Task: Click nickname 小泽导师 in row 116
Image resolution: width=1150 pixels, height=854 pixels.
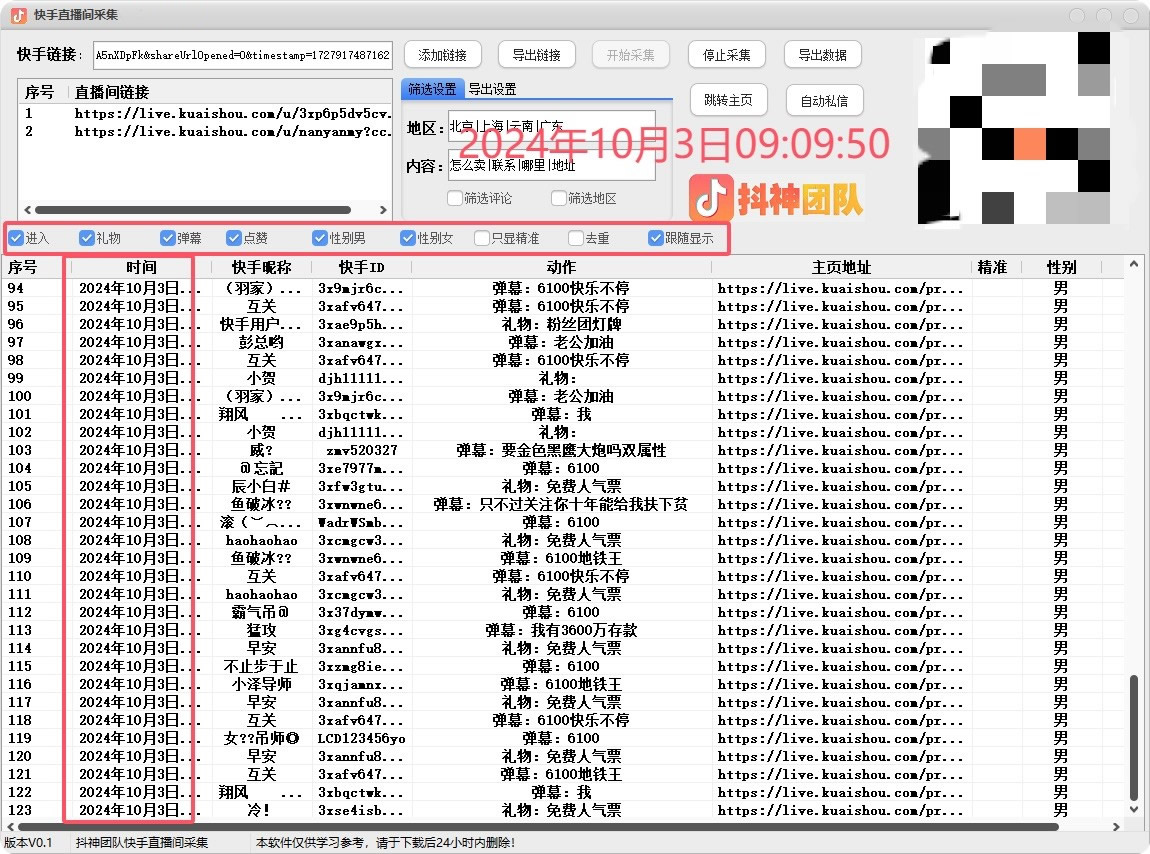Action: click(x=261, y=685)
